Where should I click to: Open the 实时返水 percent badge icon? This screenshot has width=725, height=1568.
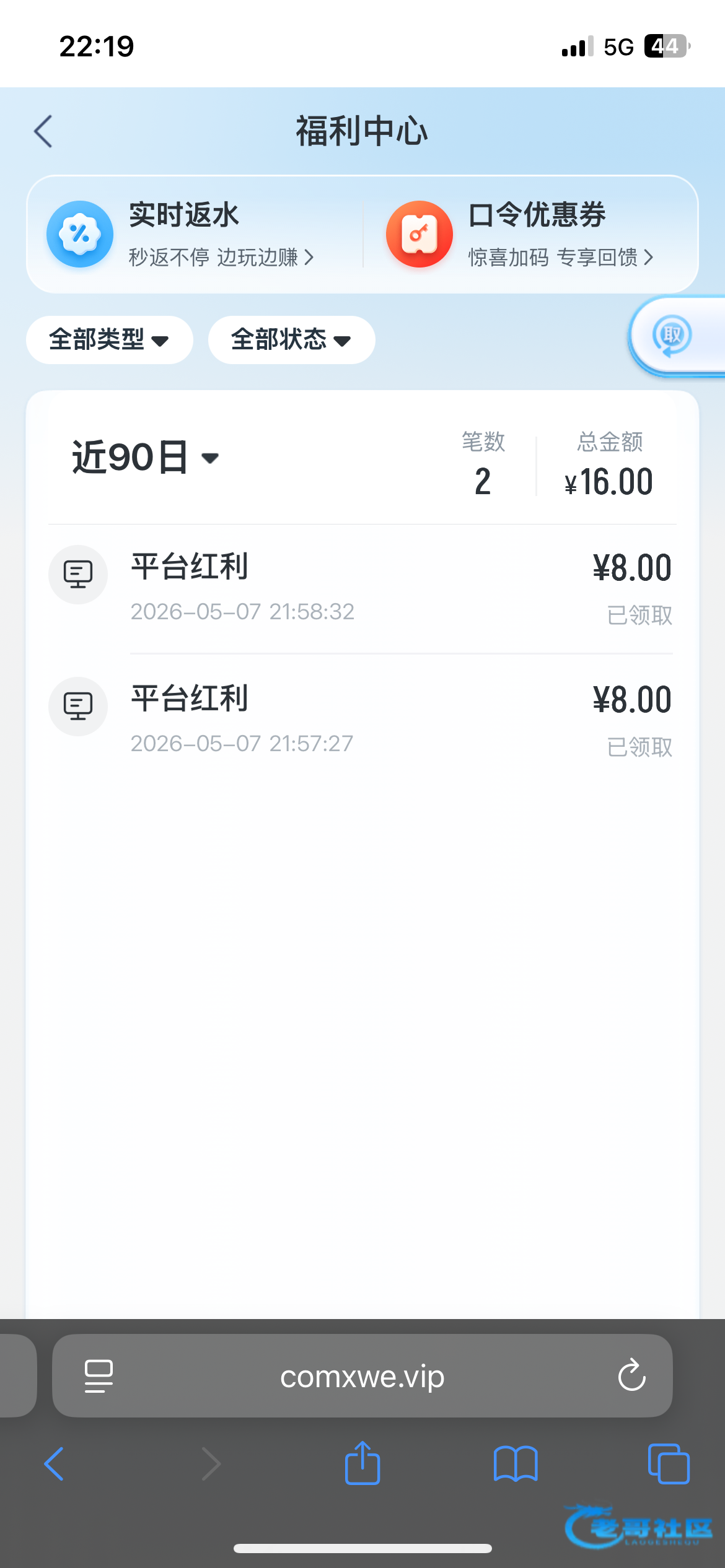[x=80, y=234]
